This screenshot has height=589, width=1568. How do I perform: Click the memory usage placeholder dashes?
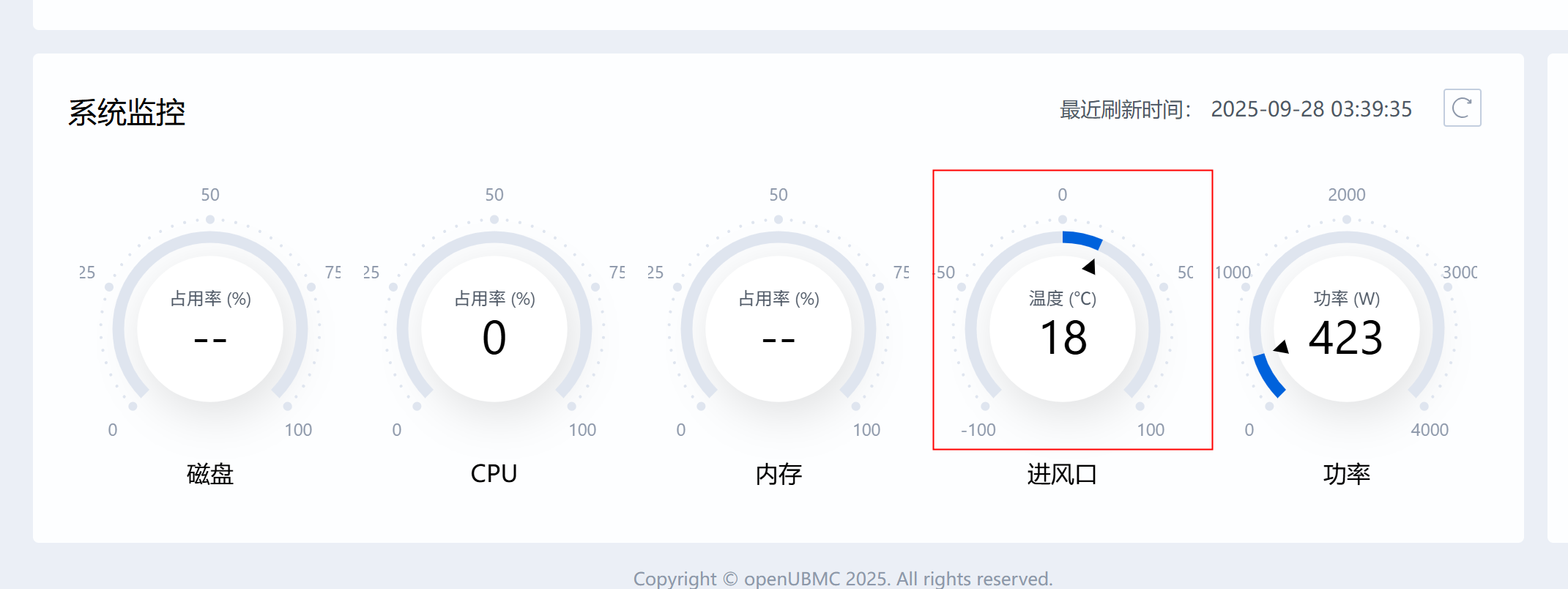pos(779,340)
